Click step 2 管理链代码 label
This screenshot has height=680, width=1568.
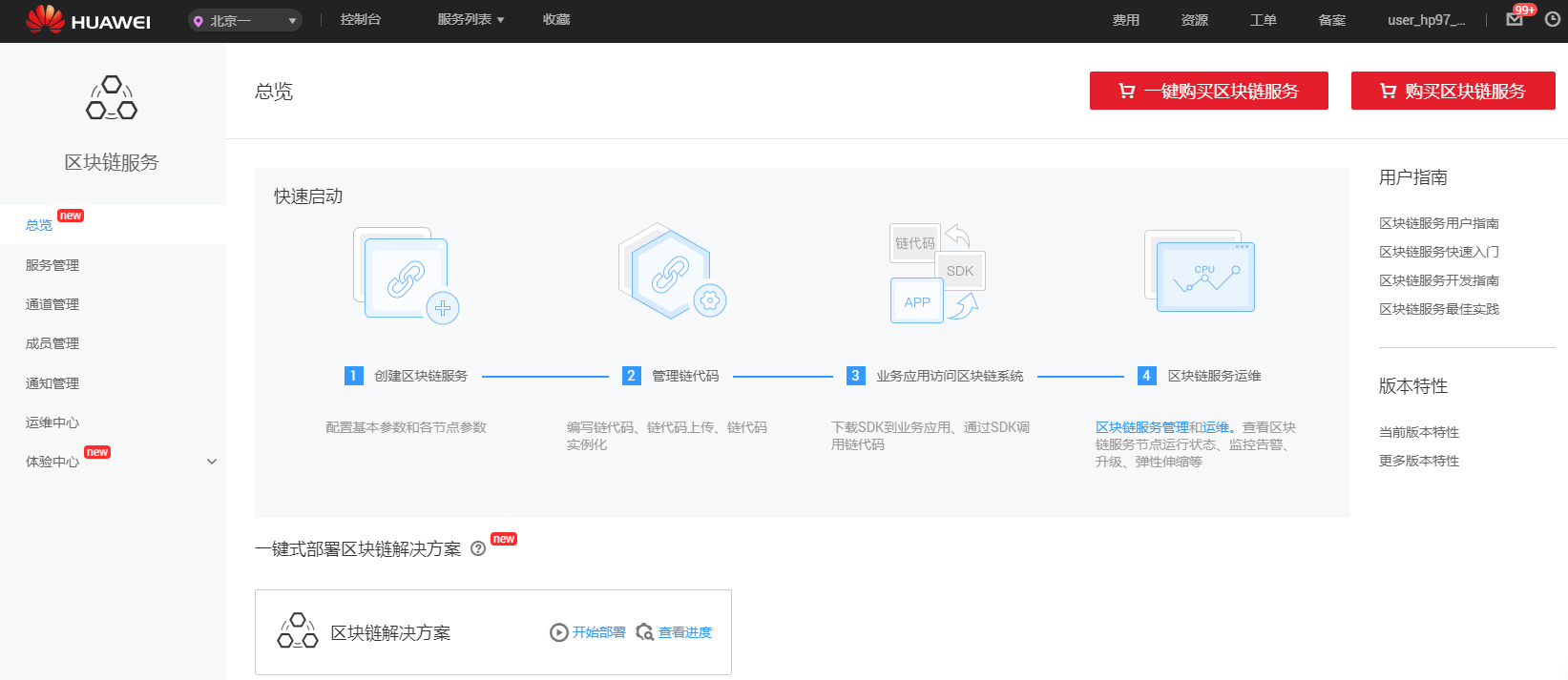pyautogui.click(x=685, y=376)
